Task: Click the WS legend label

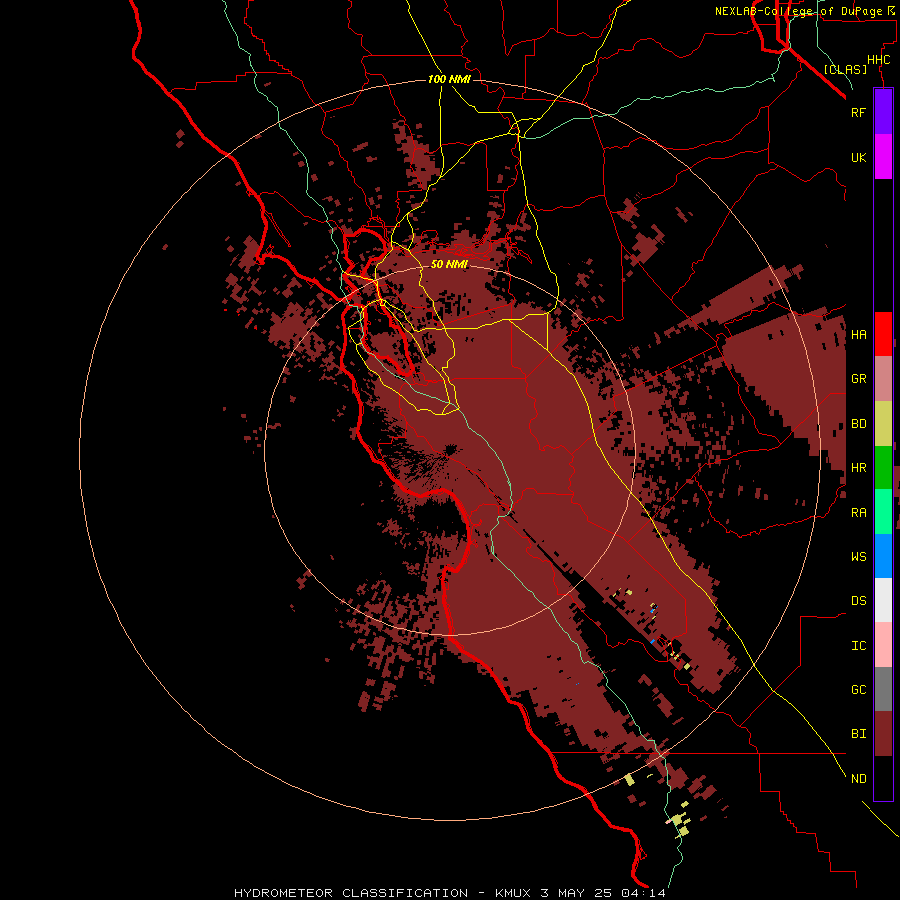Action: (x=858, y=557)
